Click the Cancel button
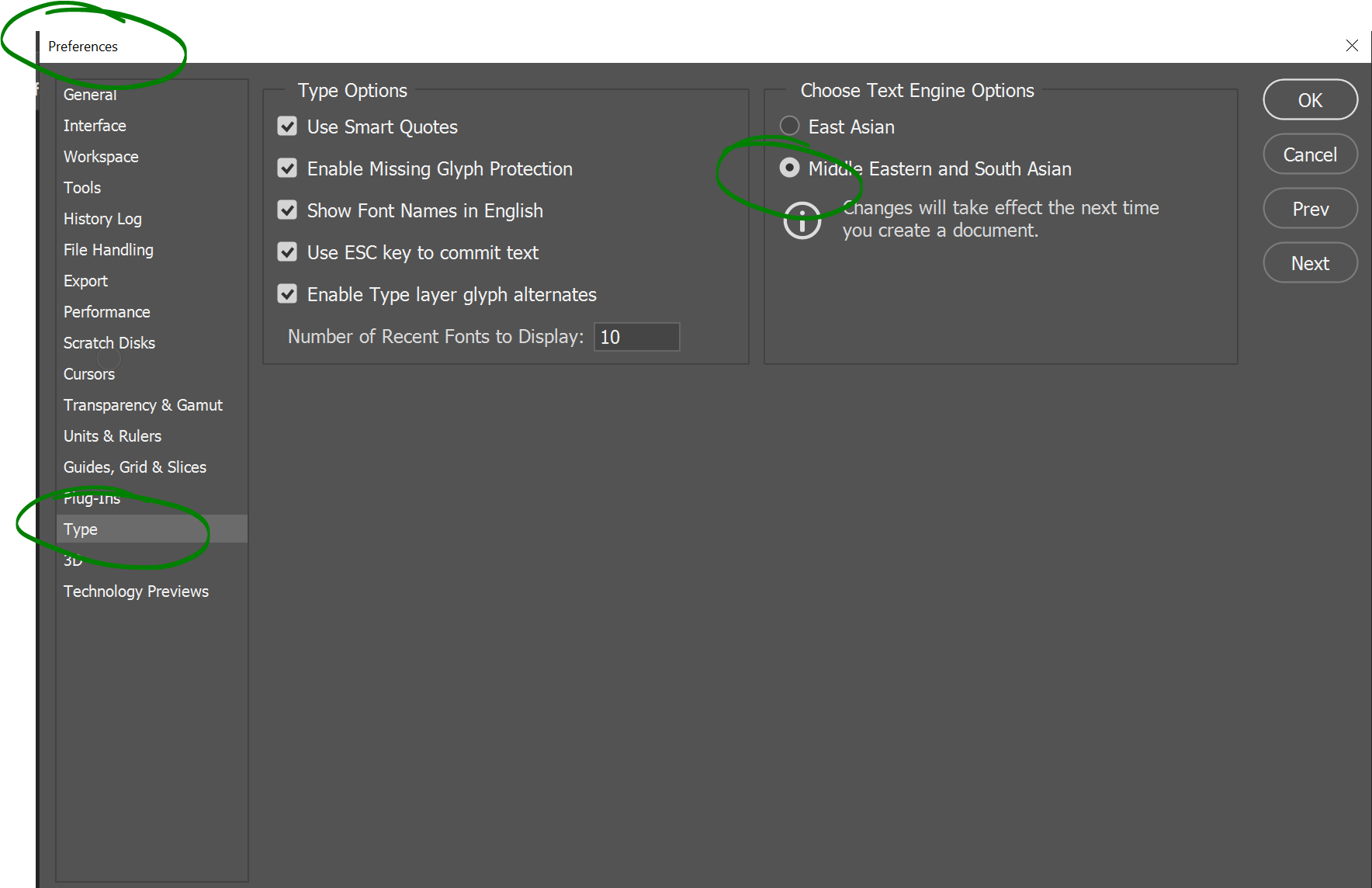This screenshot has height=888, width=1372. click(1310, 154)
